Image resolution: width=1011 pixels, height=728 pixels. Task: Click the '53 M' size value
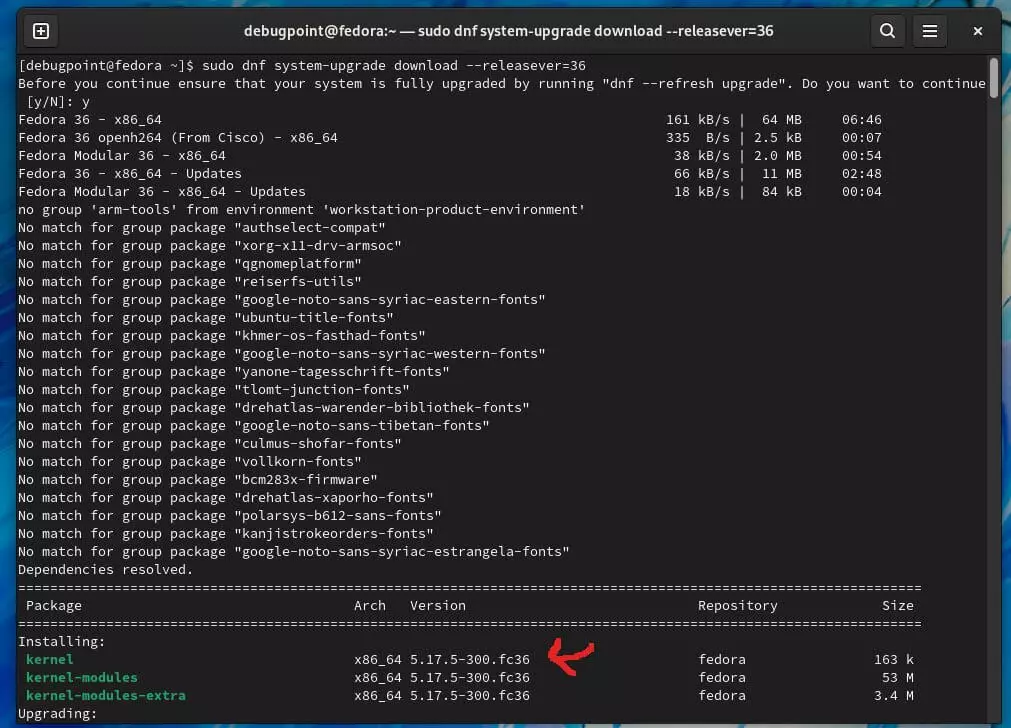coord(898,678)
